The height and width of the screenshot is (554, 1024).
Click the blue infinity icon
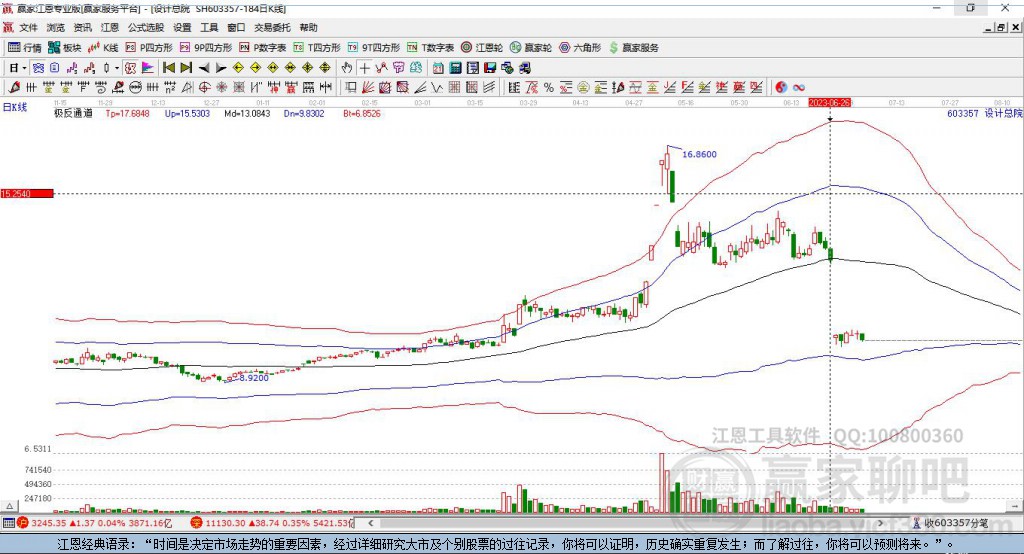[799, 87]
